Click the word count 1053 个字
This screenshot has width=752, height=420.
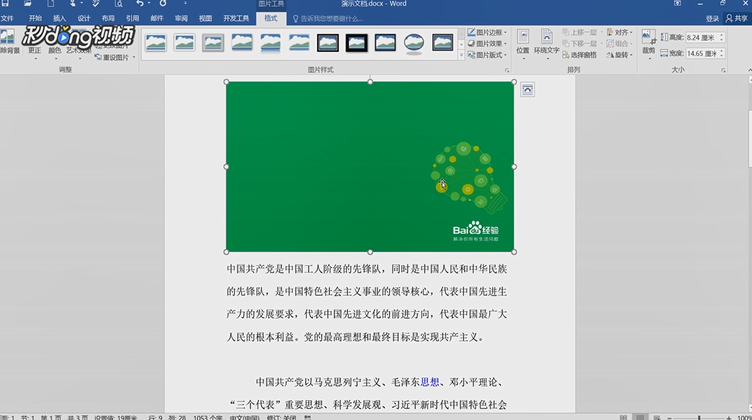(x=208, y=418)
